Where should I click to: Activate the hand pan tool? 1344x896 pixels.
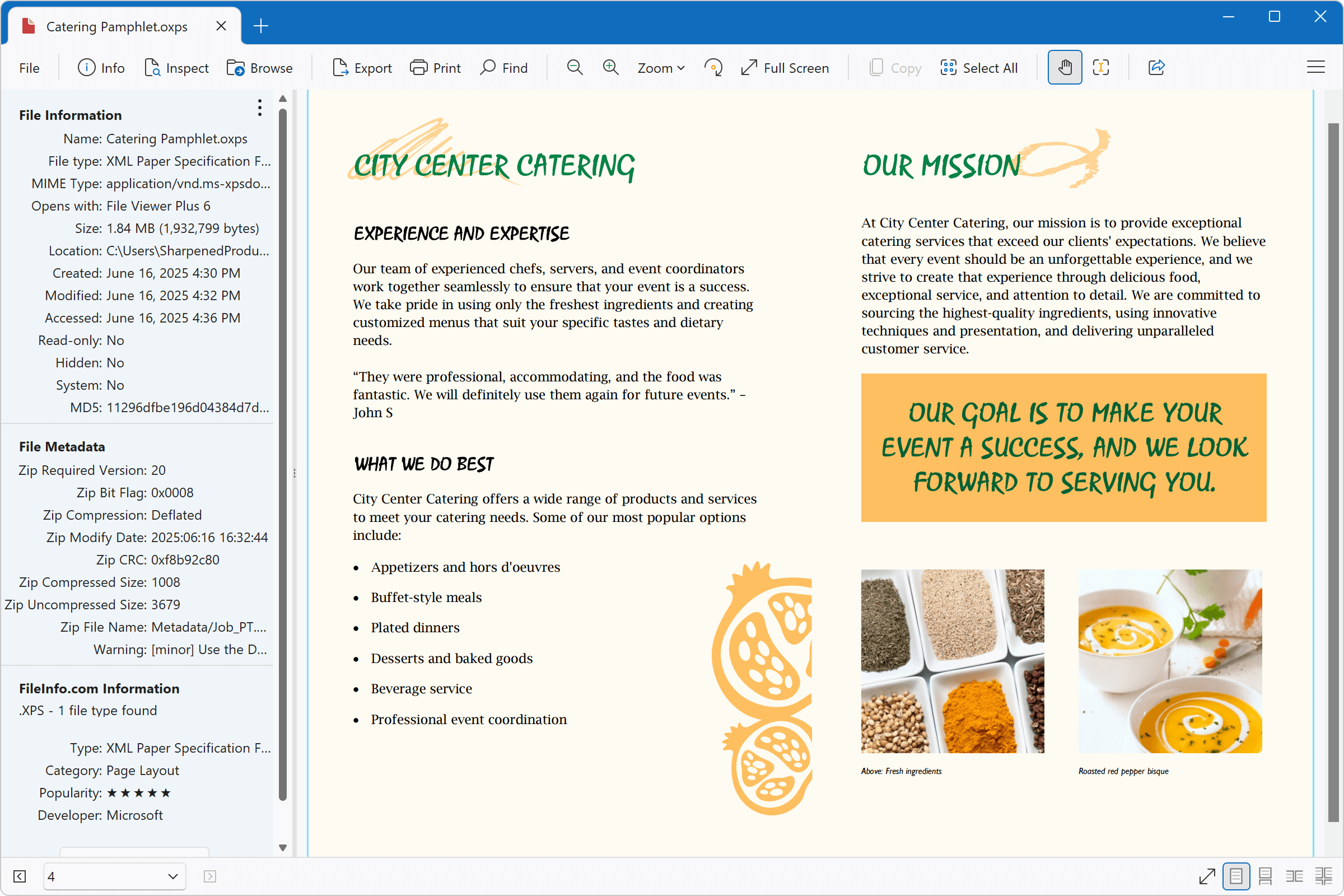(1064, 67)
